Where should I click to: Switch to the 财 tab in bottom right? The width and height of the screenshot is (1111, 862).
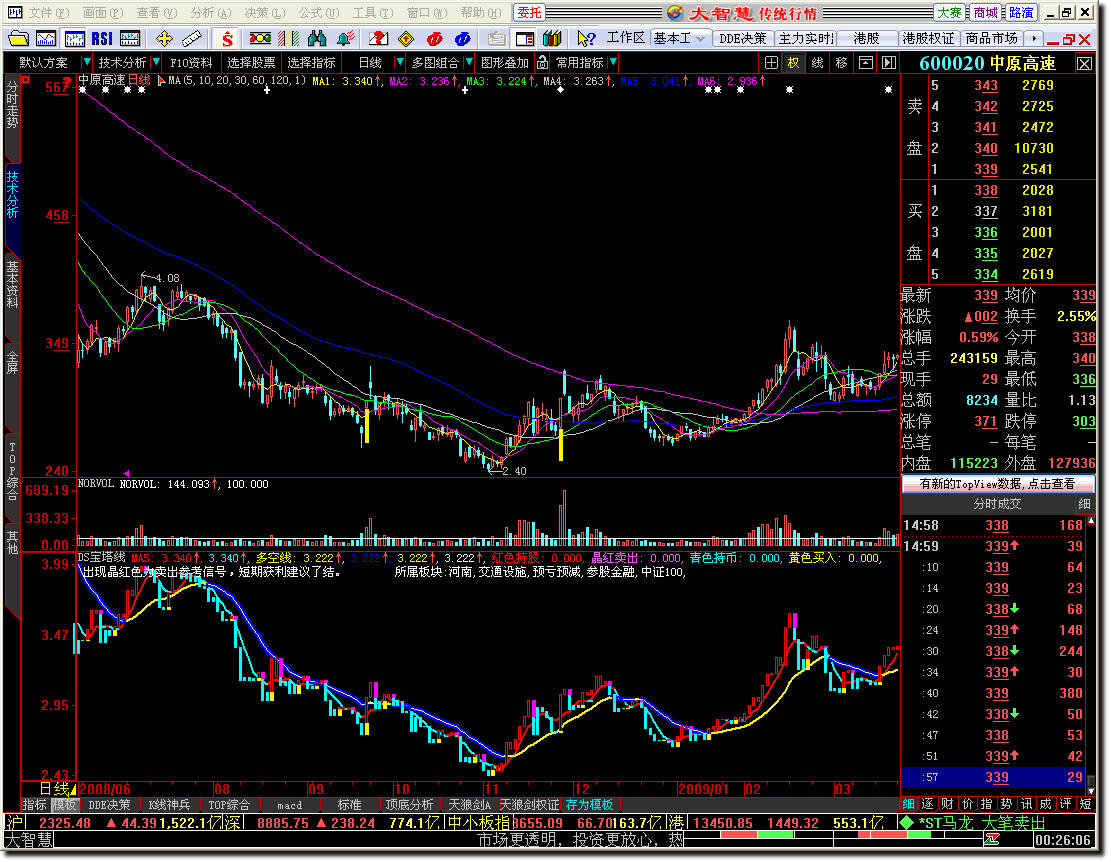point(947,805)
